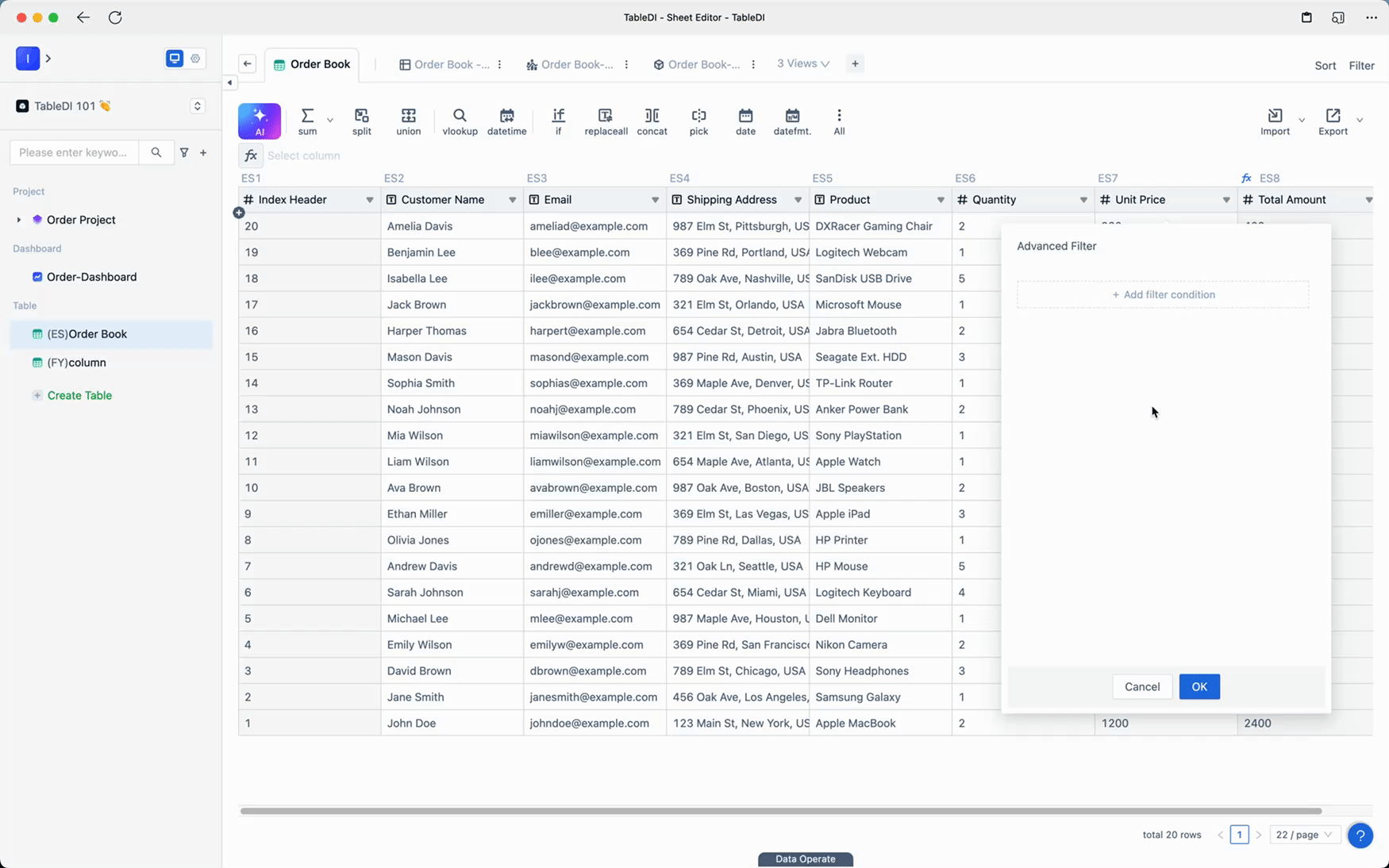Image resolution: width=1389 pixels, height=868 pixels.
Task: Click the Sort button
Action: [1325, 66]
